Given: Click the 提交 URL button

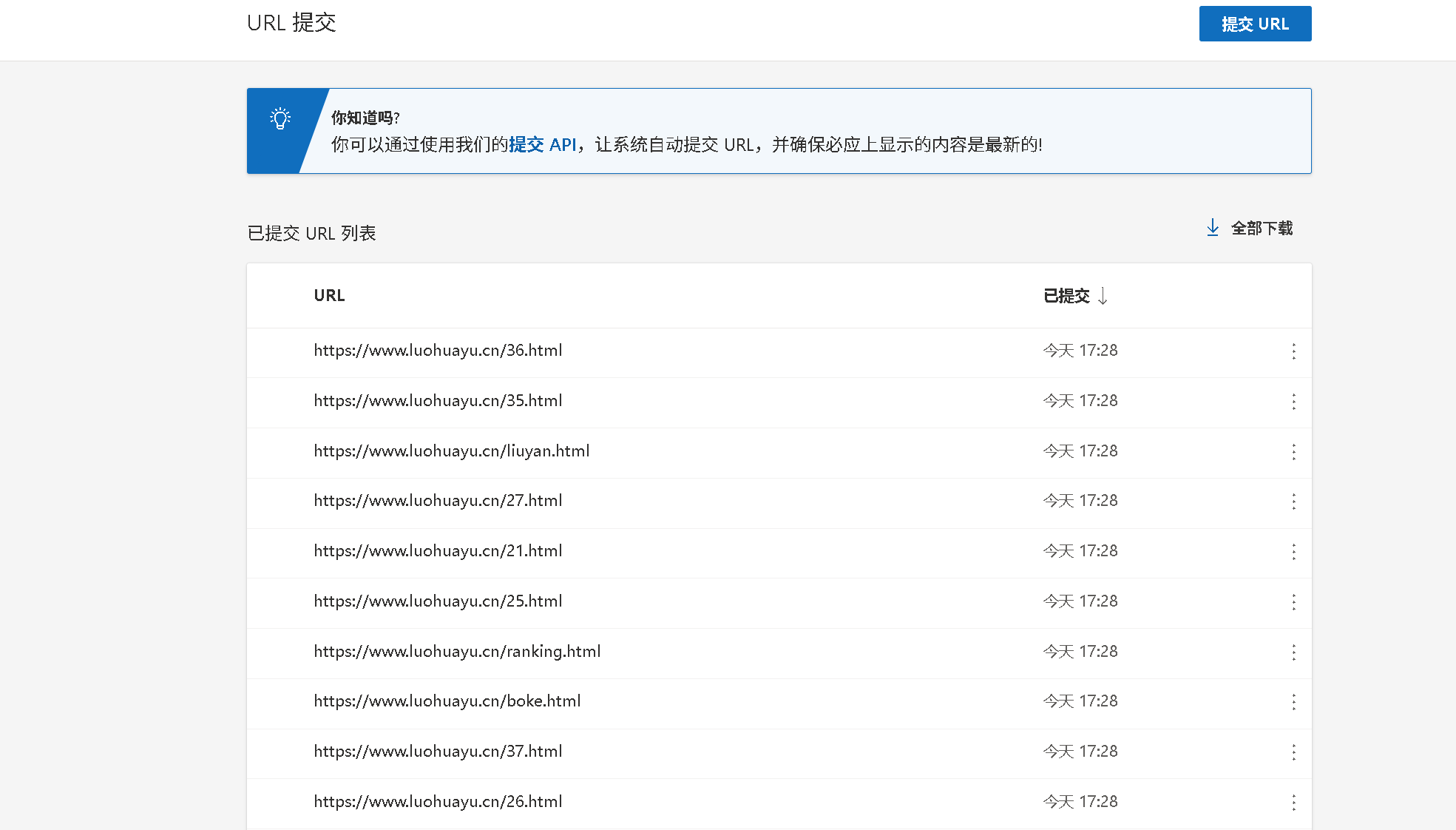Looking at the screenshot, I should 1255,24.
